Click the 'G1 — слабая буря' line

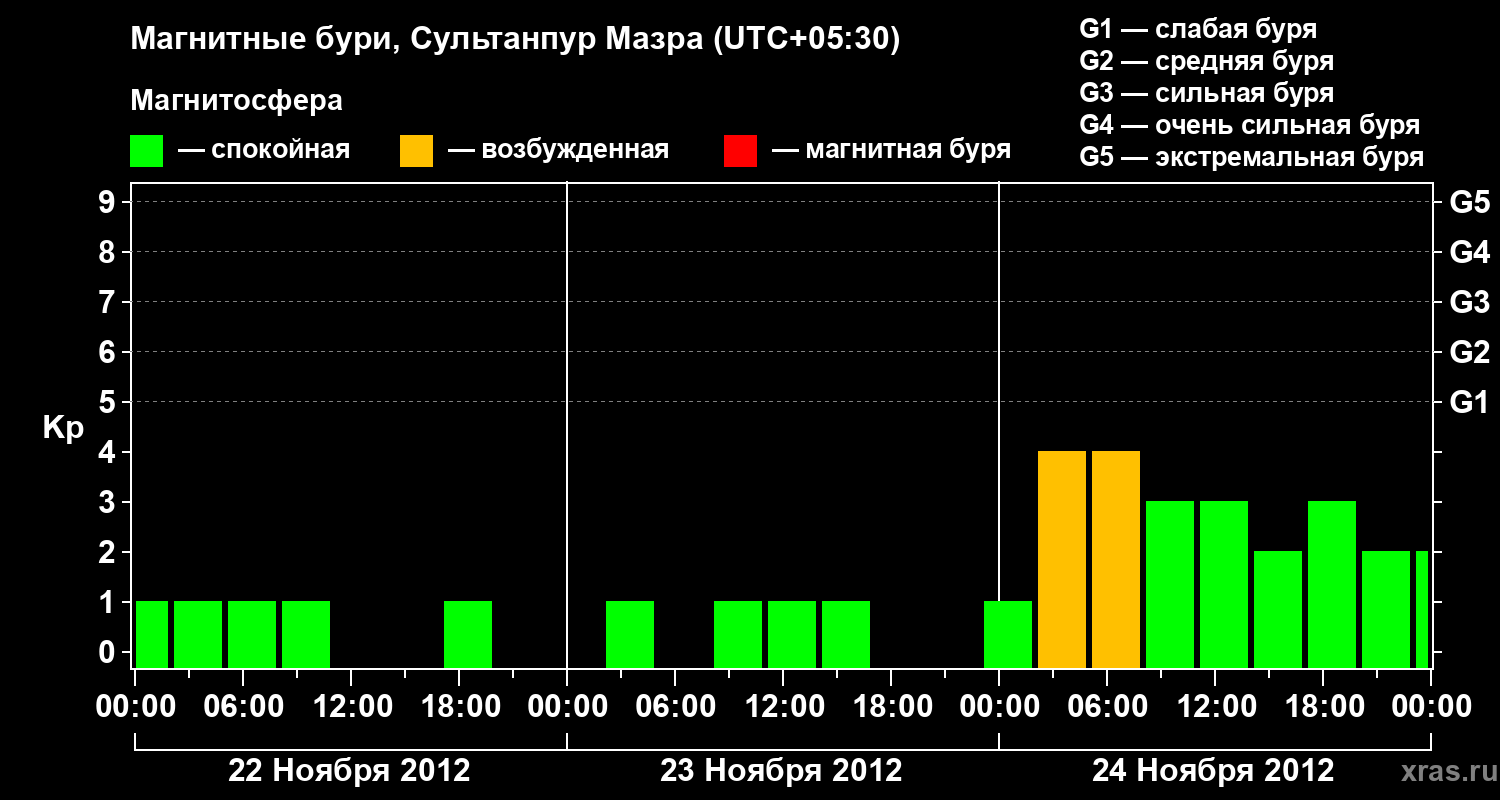coord(1198,29)
